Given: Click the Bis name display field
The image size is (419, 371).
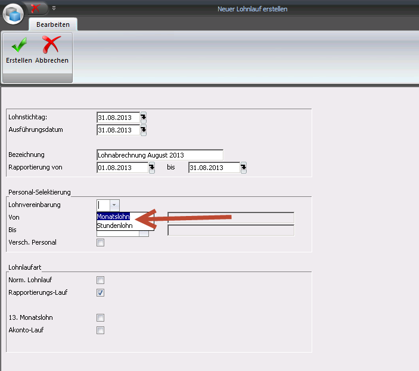Looking at the screenshot, I should click(x=231, y=230).
